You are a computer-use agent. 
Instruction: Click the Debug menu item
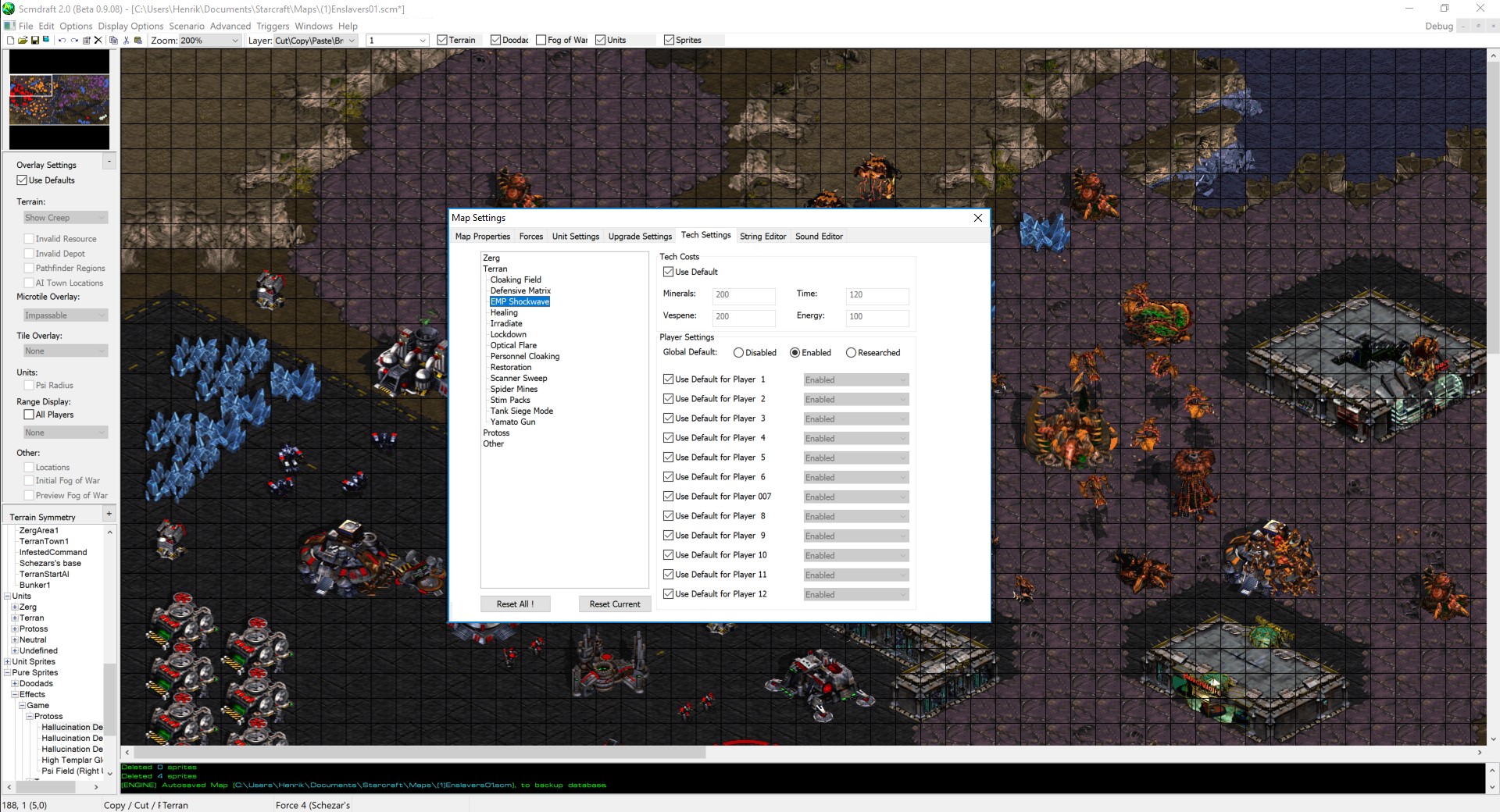point(1438,26)
